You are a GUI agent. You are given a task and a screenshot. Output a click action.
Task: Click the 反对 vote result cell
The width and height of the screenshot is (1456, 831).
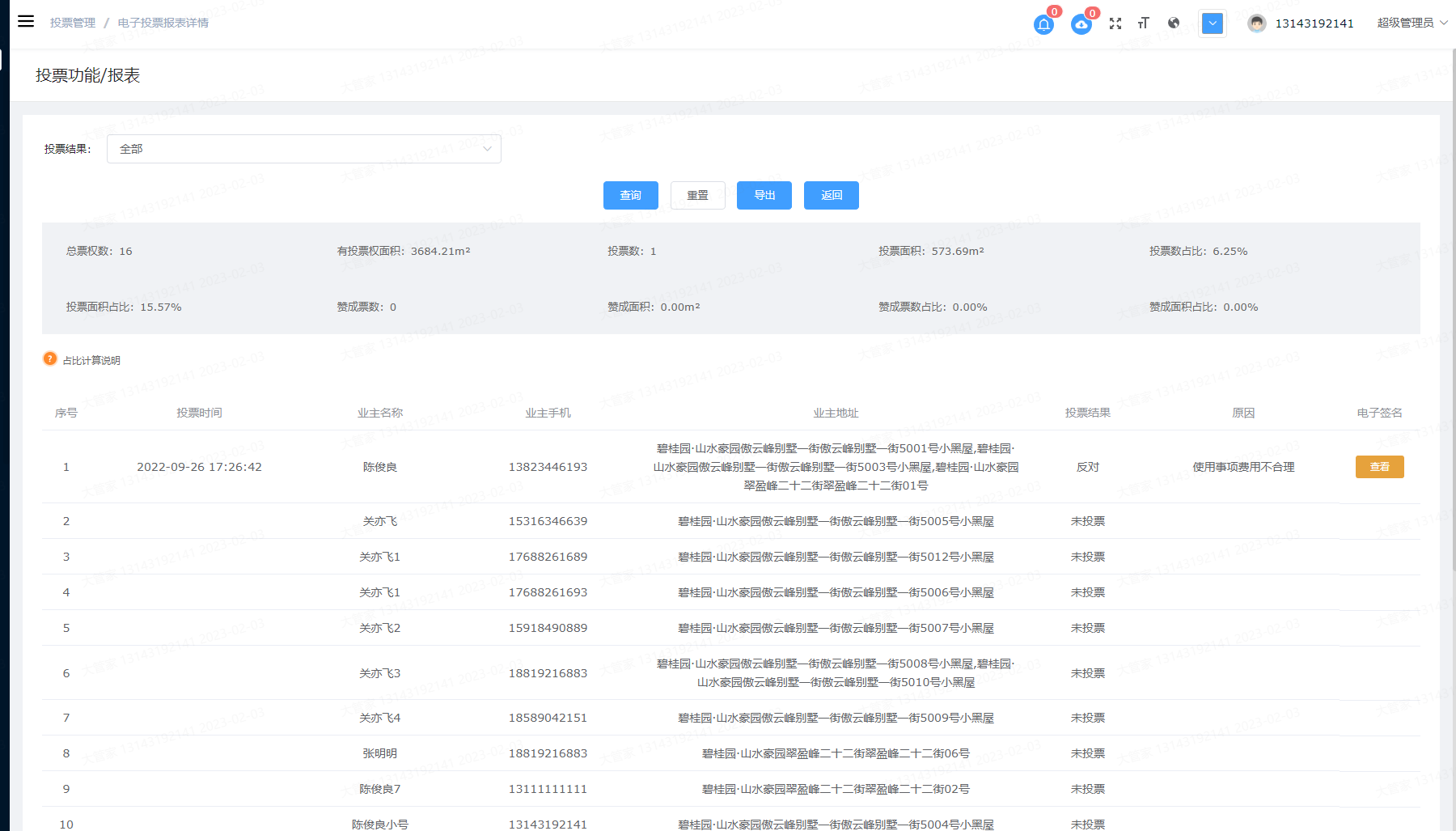[1088, 467]
